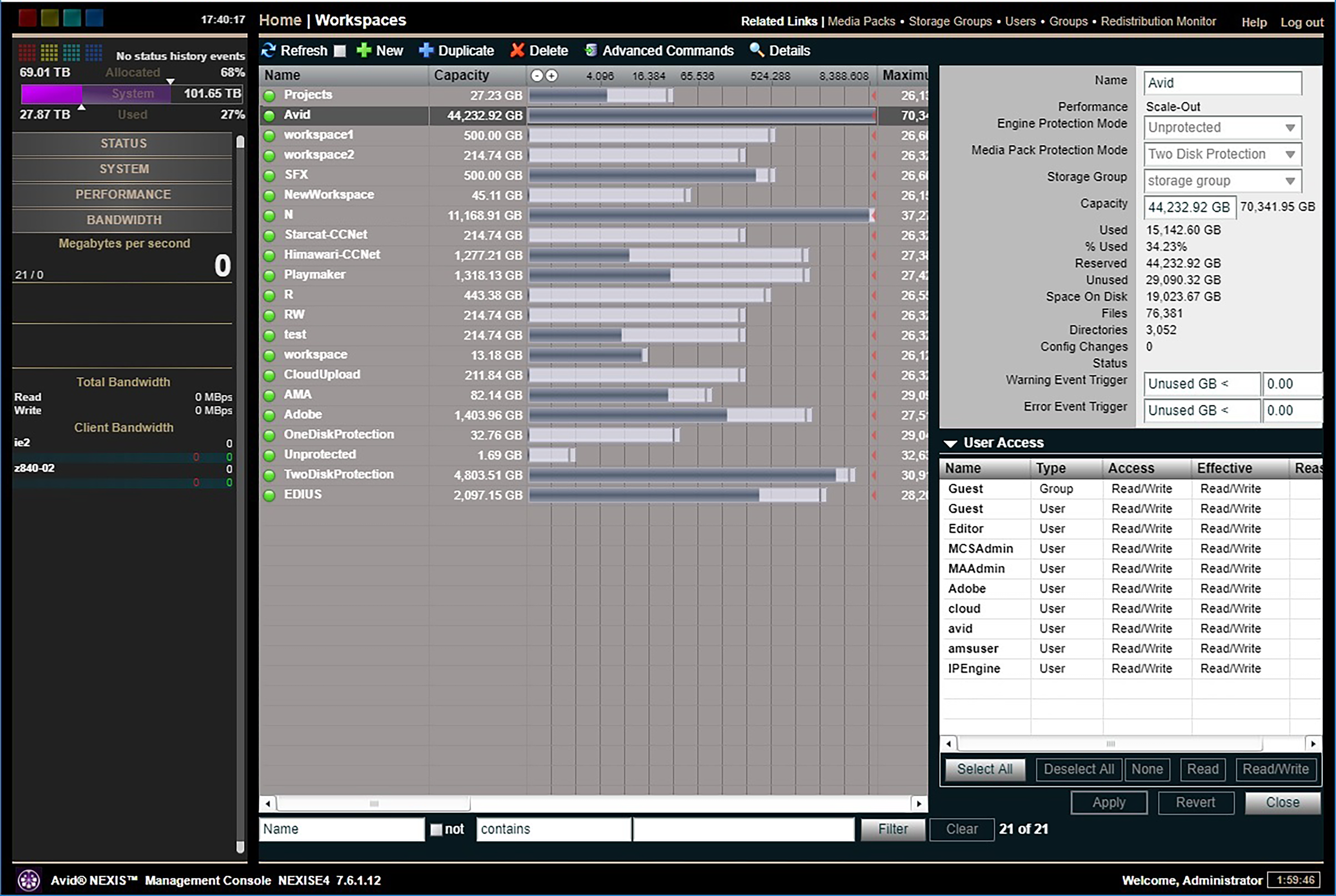
Task: Click the blue status square icon
Action: click(x=94, y=18)
